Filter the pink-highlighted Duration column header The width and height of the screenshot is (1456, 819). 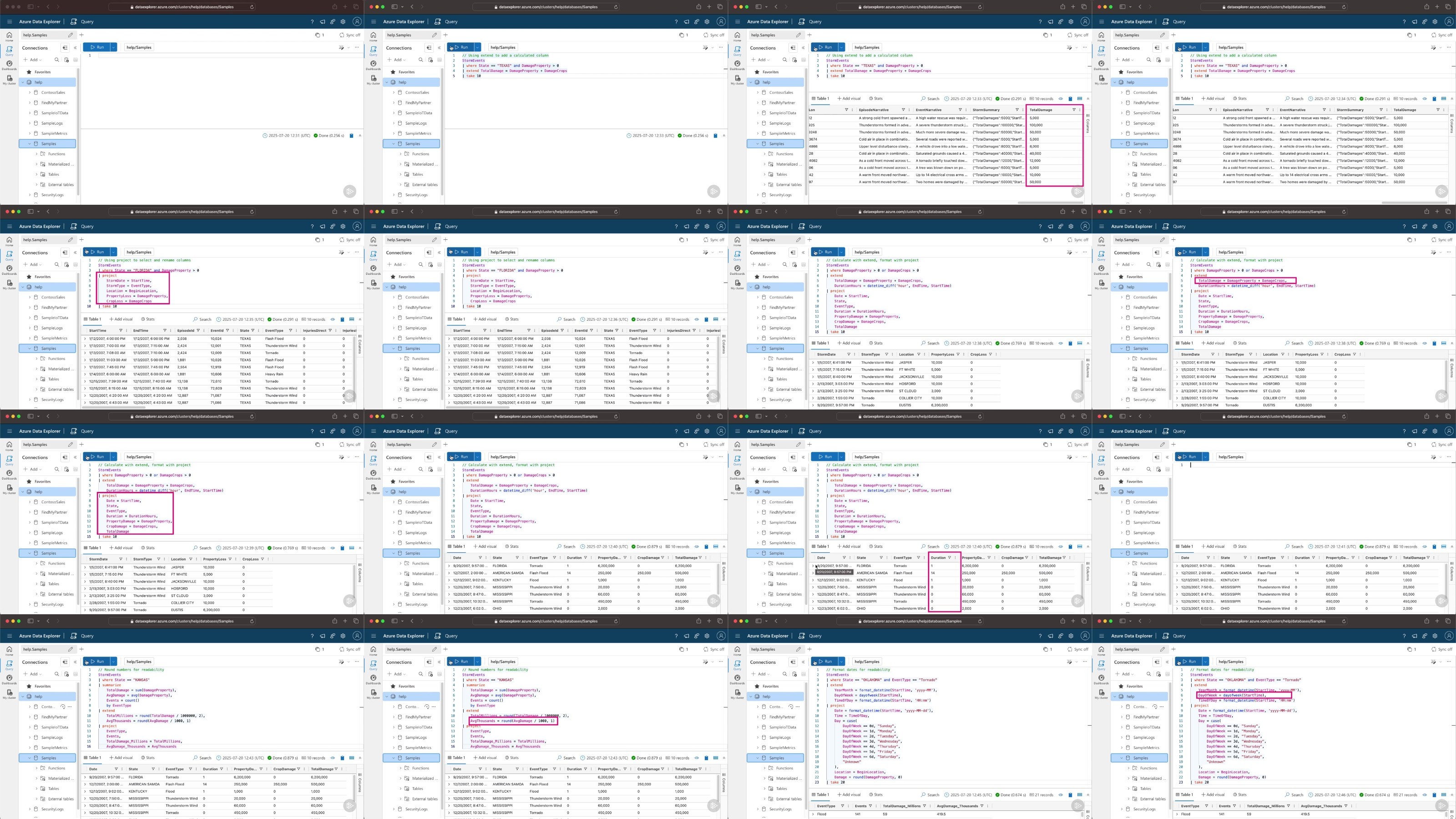949,558
